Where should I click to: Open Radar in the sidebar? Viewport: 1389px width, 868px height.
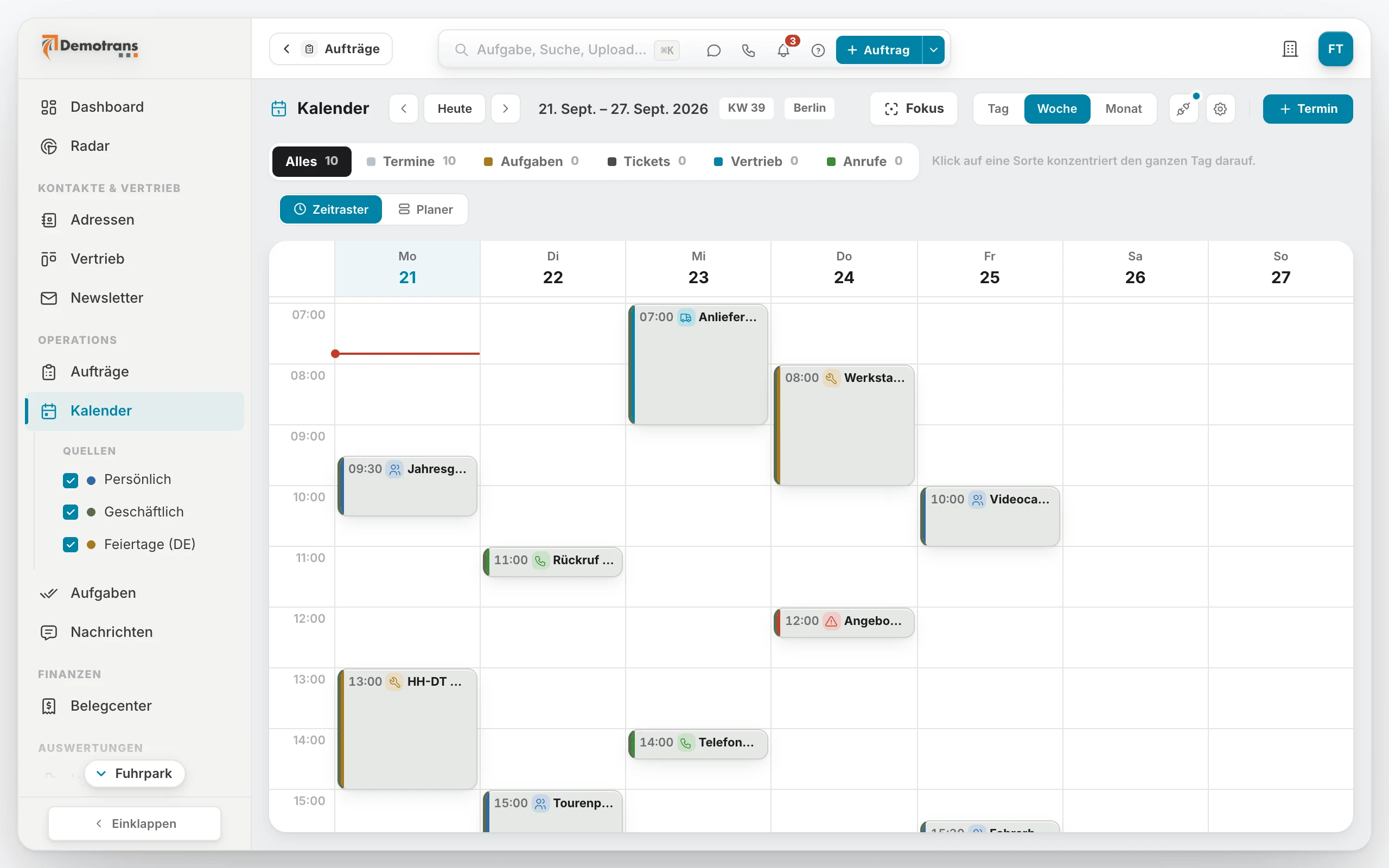(135, 146)
